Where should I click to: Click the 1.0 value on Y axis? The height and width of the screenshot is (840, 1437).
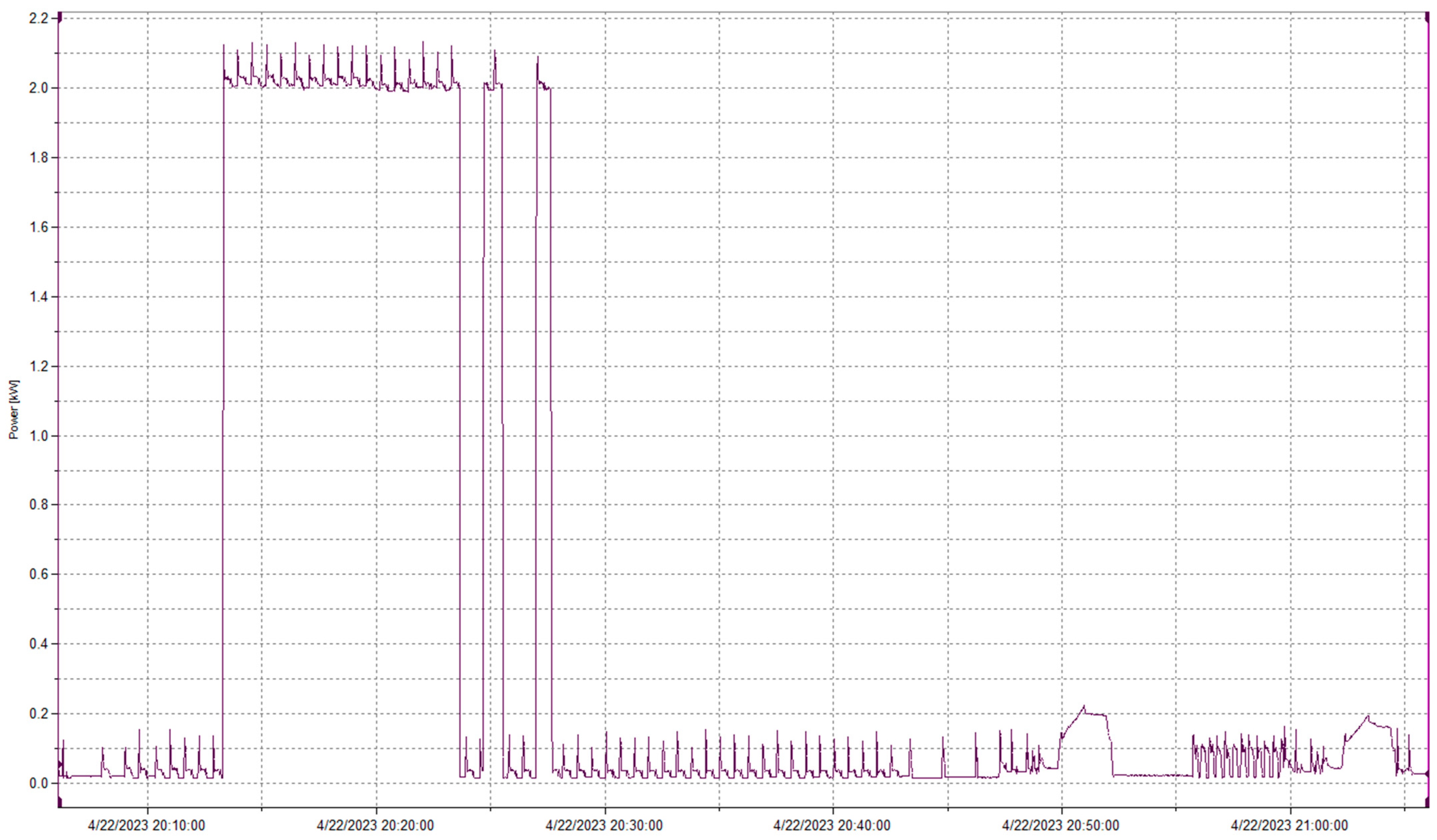[x=38, y=436]
